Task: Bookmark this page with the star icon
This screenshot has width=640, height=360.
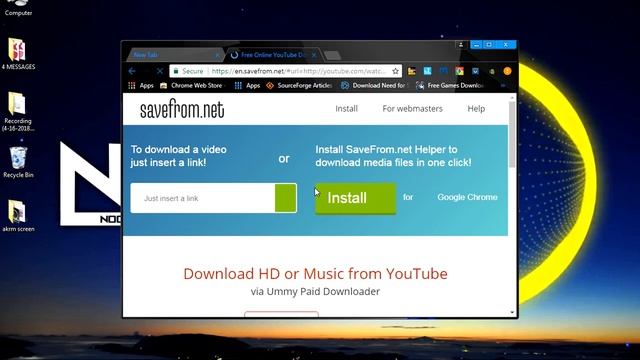Action: pyautogui.click(x=395, y=71)
